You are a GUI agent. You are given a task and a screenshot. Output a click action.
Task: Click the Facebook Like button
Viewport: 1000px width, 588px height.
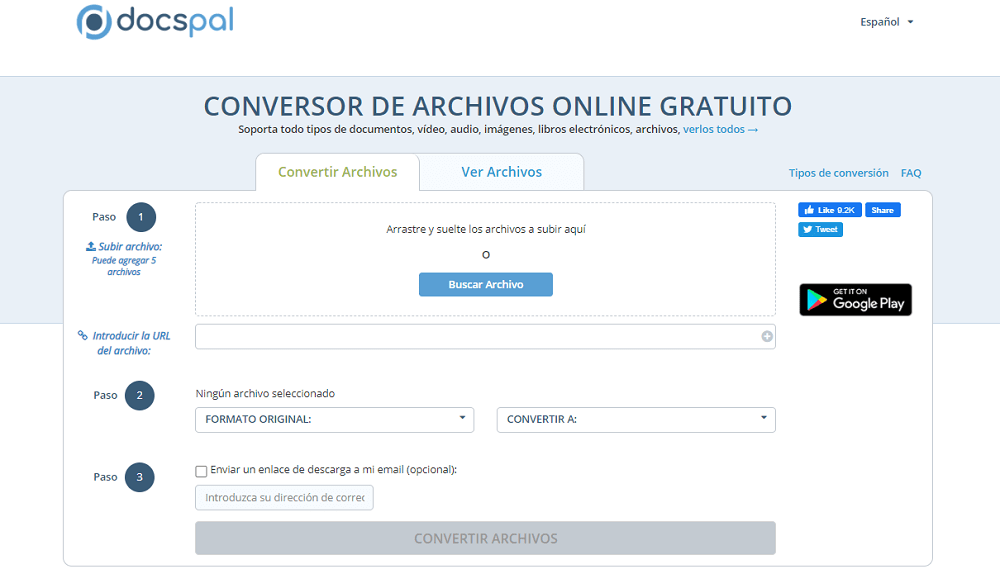(829, 210)
